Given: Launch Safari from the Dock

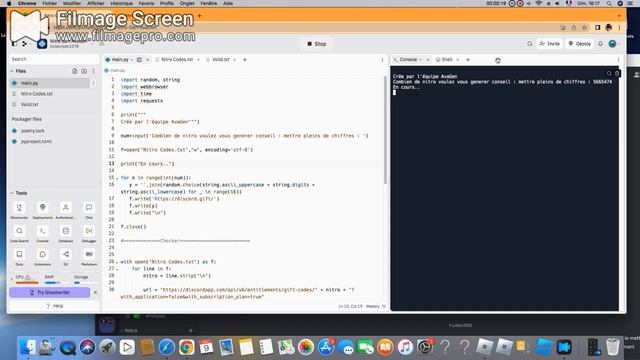Looking at the screenshot, I should coord(167,347).
